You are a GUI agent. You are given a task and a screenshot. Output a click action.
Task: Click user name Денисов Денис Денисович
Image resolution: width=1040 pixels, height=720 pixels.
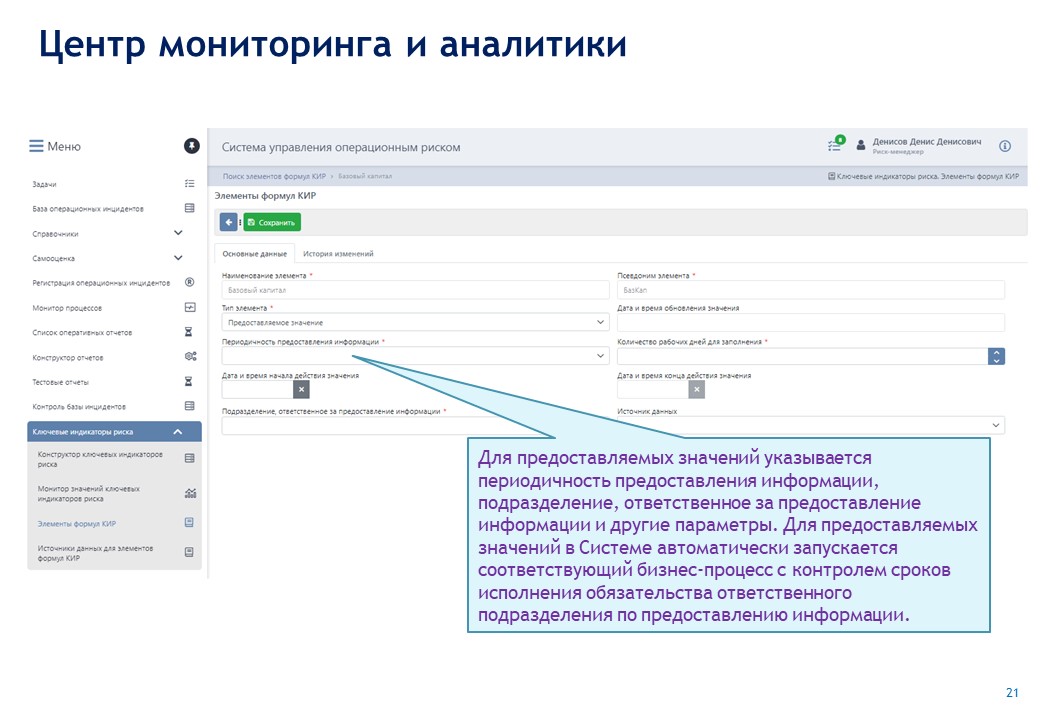point(927,141)
